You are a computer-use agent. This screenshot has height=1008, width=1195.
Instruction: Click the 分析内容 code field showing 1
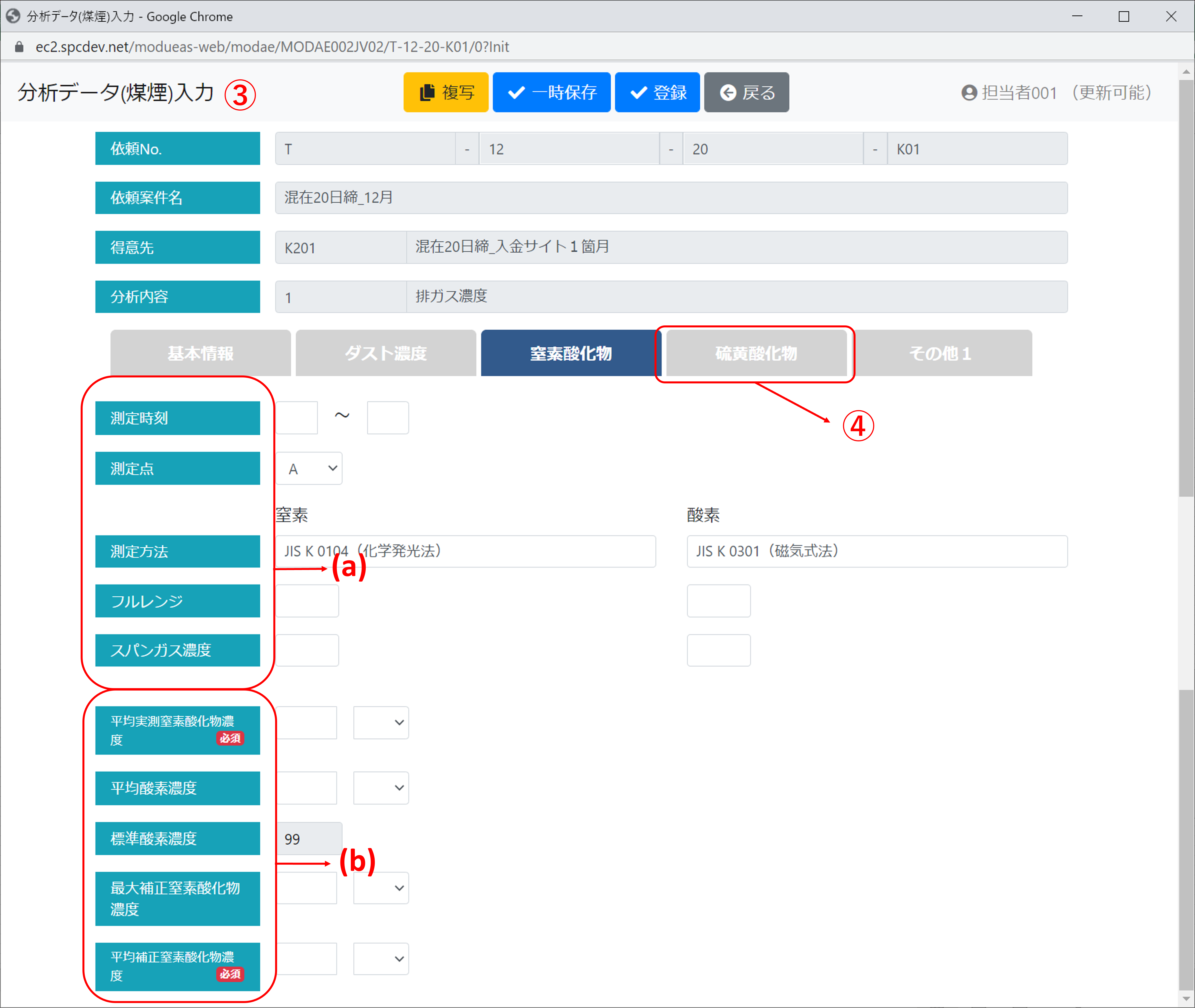pos(341,297)
